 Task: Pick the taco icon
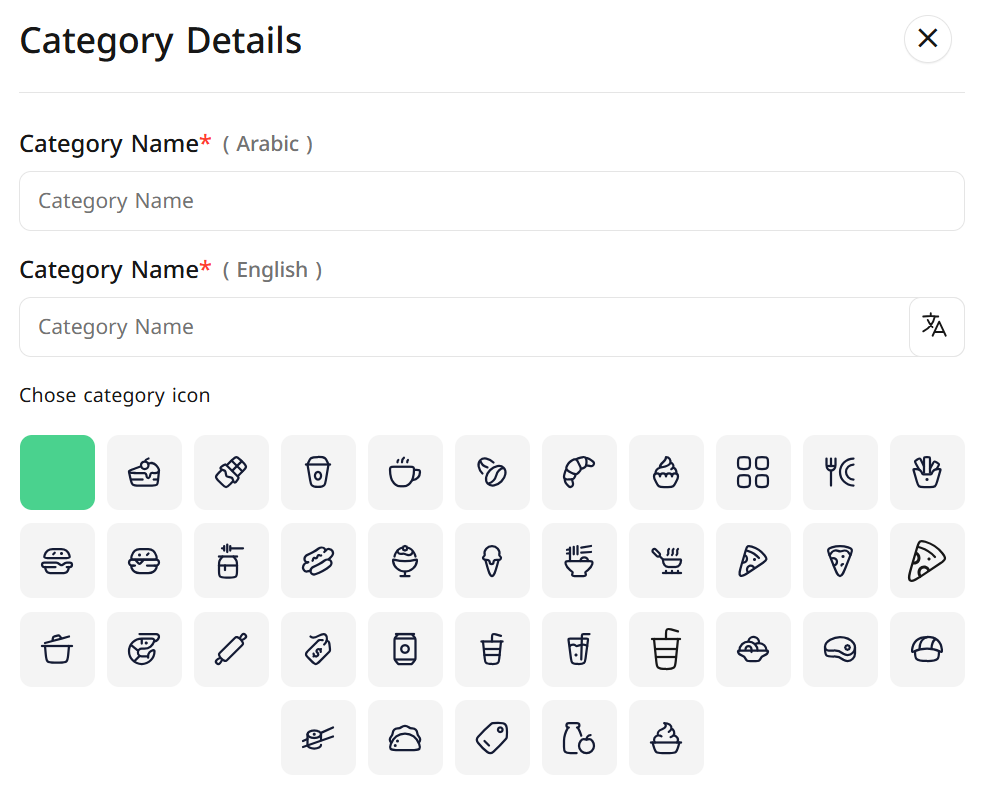pos(405,738)
